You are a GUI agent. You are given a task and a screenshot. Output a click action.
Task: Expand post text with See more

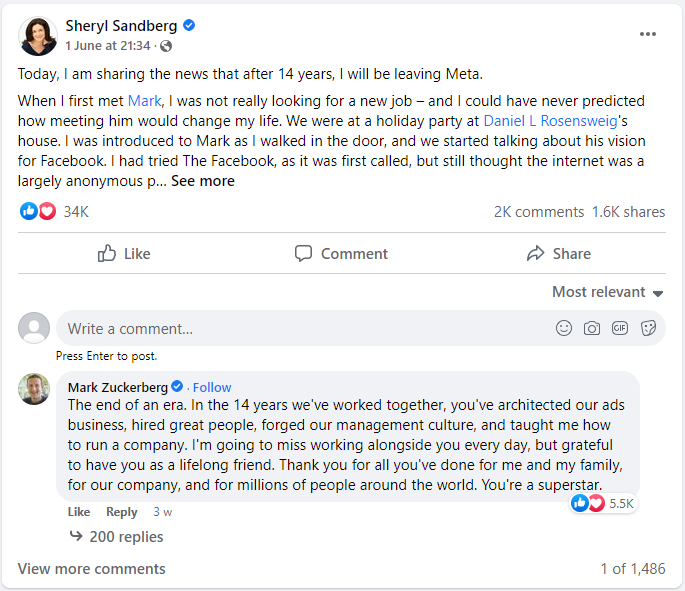[203, 181]
